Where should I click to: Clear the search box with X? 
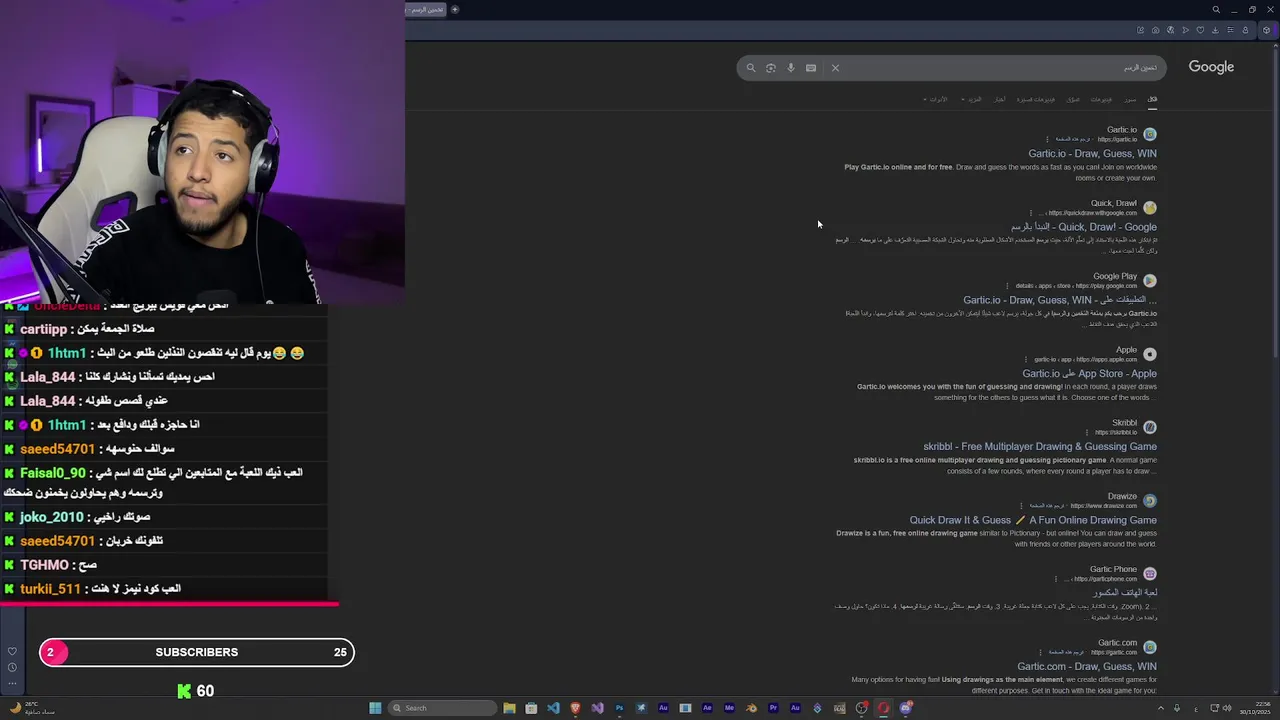[x=835, y=68]
